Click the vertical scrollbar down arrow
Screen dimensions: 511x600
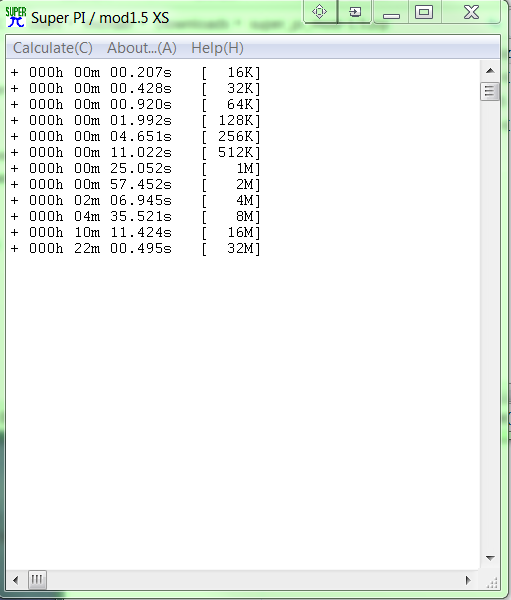point(490,558)
